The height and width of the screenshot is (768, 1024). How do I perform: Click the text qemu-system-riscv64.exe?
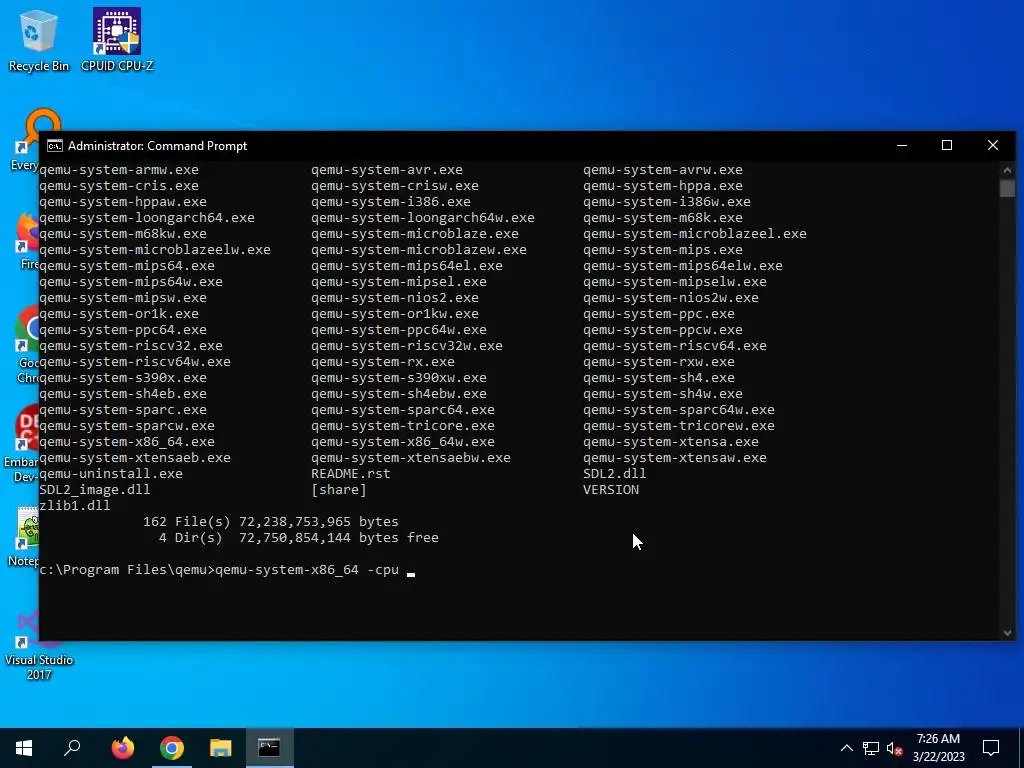[675, 345]
